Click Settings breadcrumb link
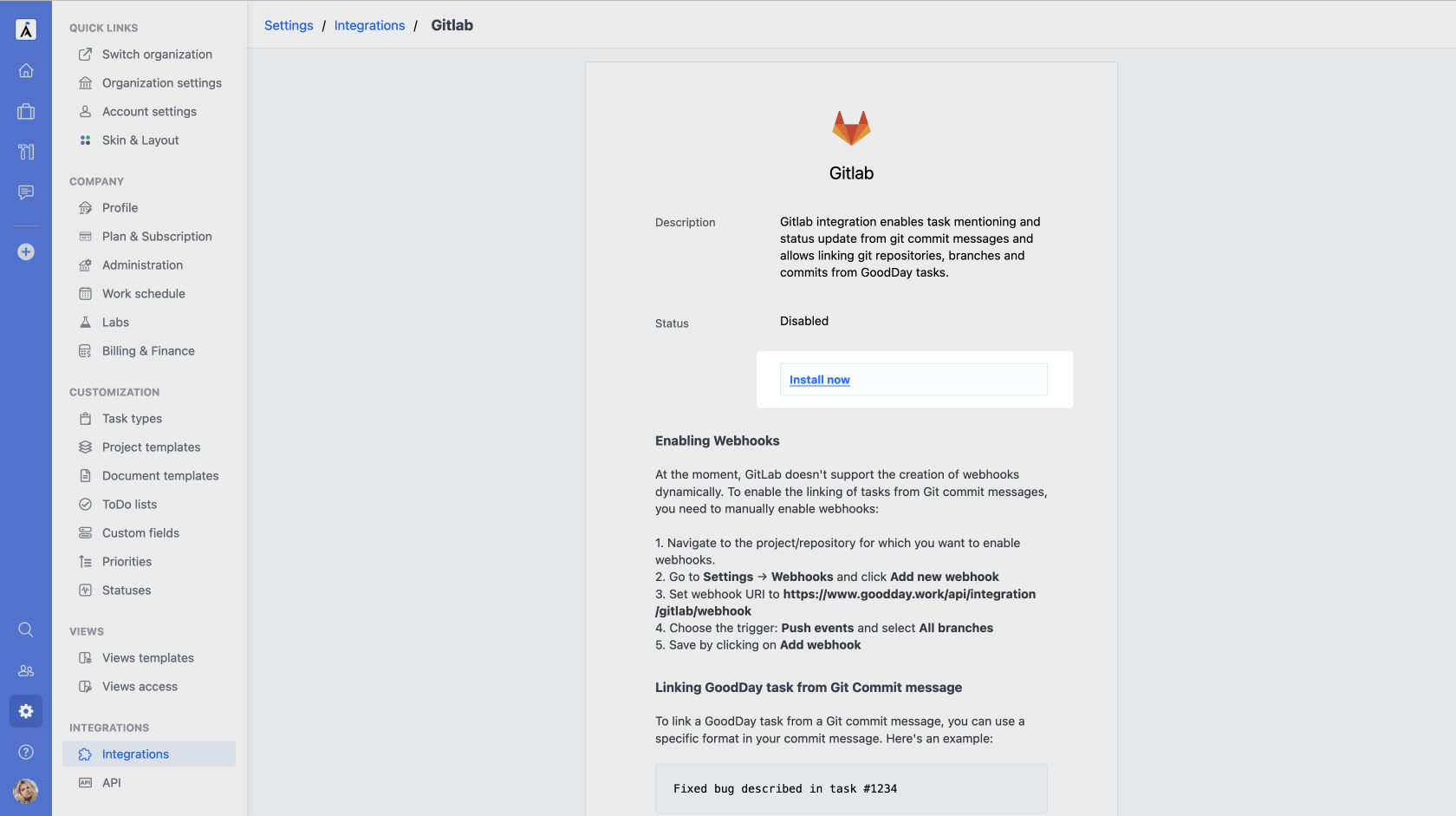Screen dimensions: 1456x816 tap(289, 25)
